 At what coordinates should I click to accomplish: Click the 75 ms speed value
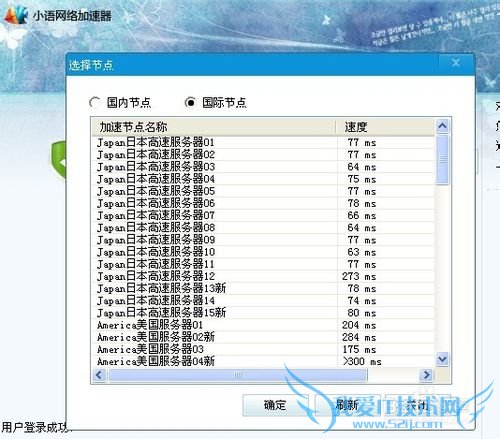(362, 179)
